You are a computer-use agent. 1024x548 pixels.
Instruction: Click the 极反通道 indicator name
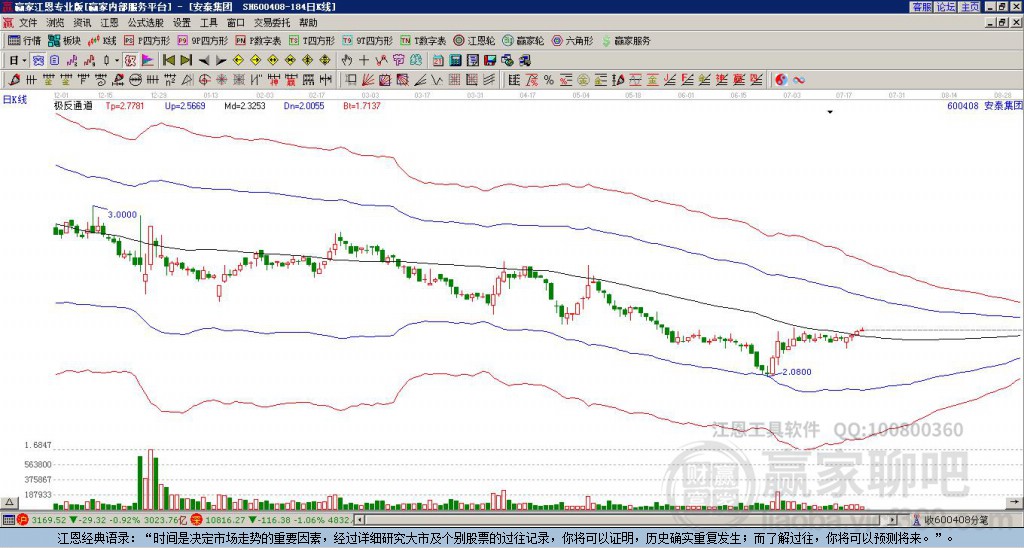coord(73,105)
